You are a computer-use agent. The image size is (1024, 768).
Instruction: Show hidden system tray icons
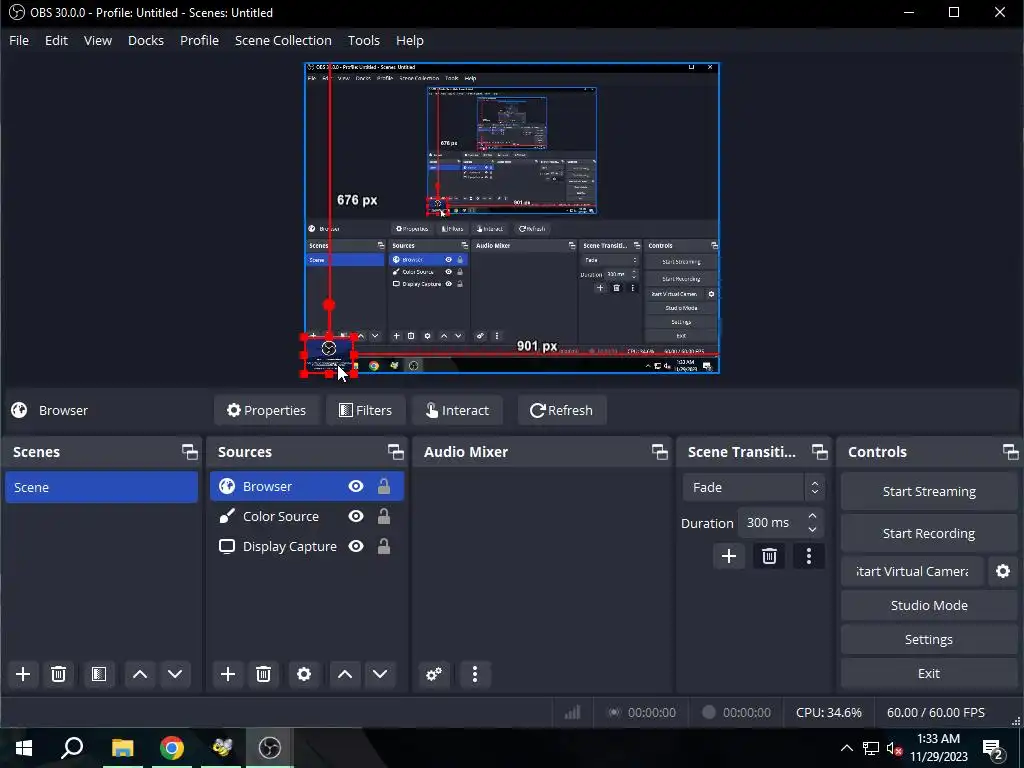[846, 748]
